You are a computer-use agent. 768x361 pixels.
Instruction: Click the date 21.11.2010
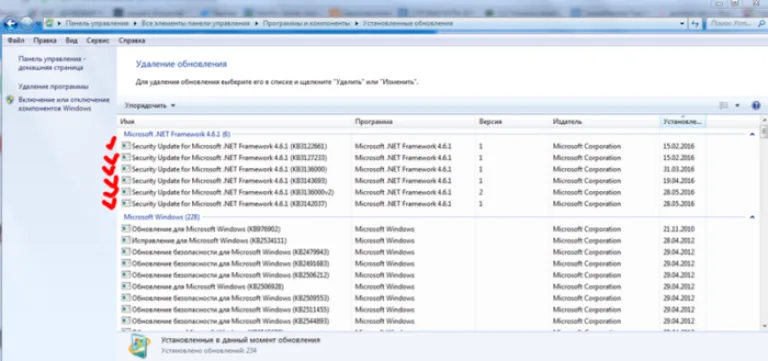(x=678, y=229)
